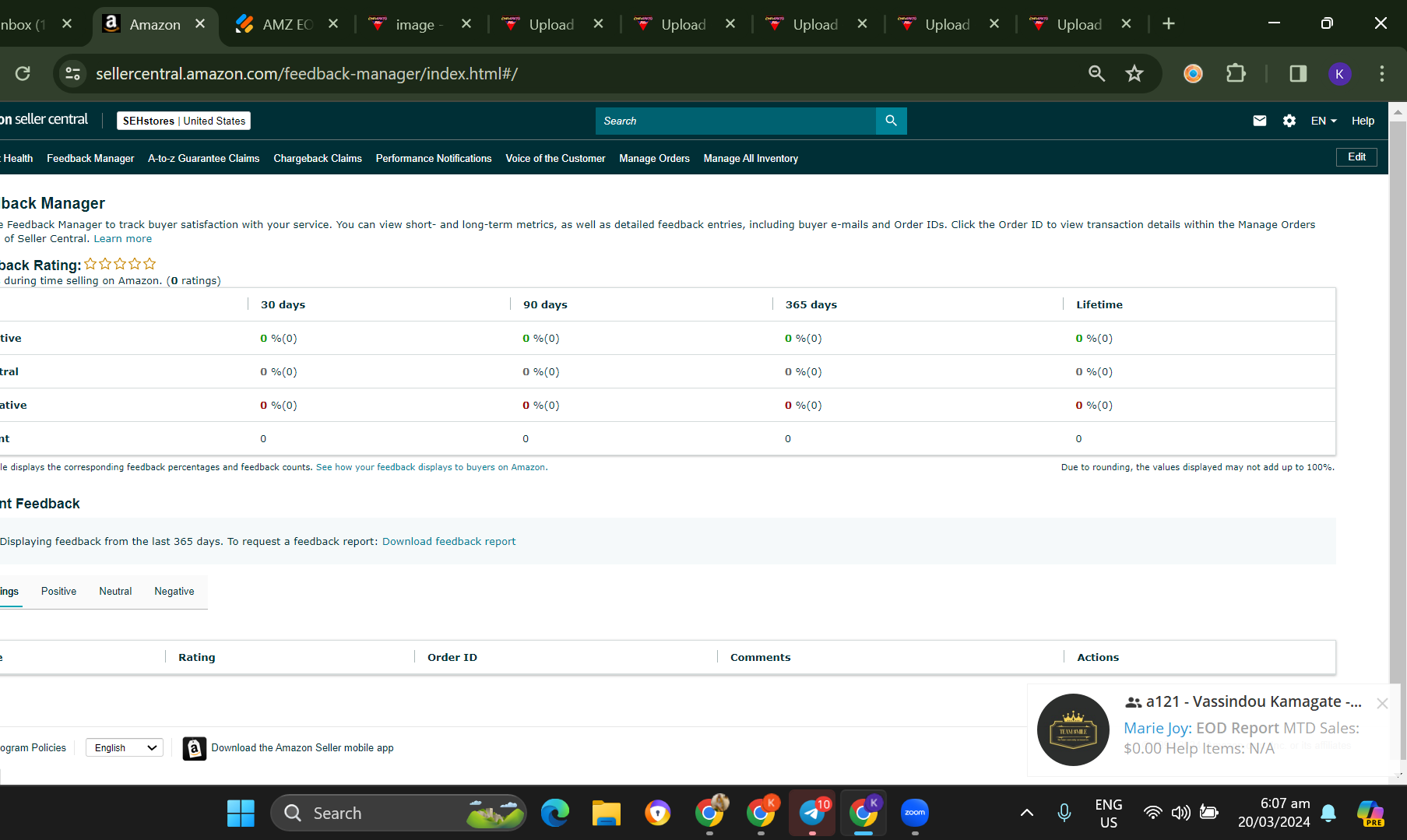Go to Manage Orders

point(654,158)
